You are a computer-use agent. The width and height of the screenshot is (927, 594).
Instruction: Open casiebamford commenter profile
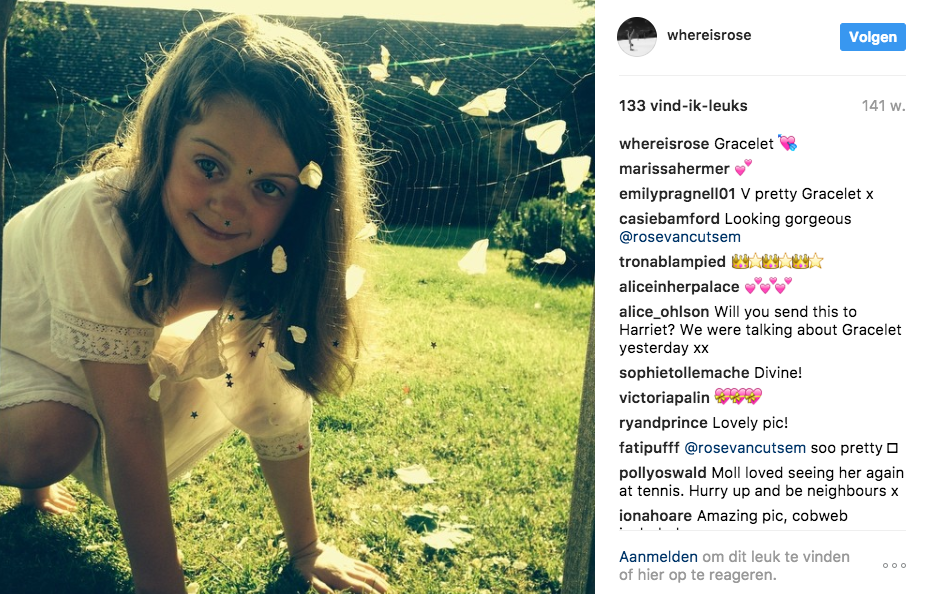tap(669, 219)
